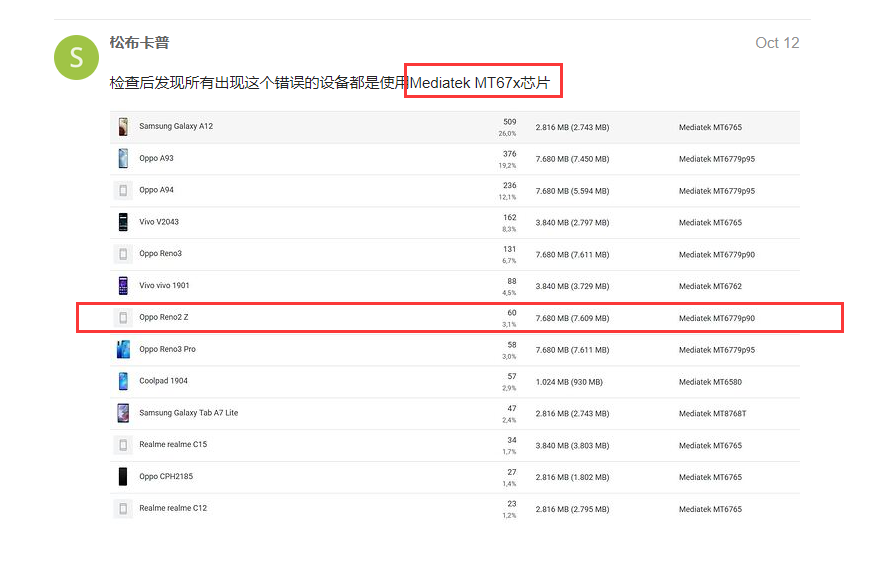Click Mediatek MT6765 chip for Galaxy A12
The image size is (887, 562).
tap(710, 127)
